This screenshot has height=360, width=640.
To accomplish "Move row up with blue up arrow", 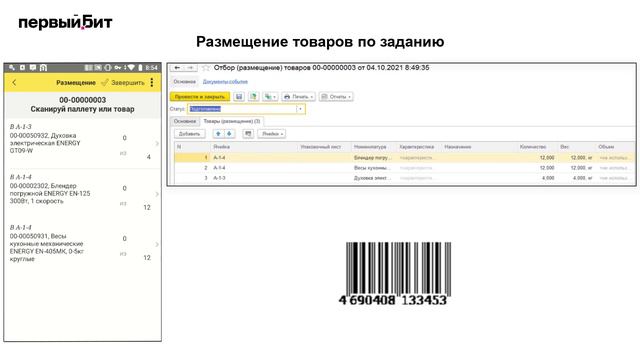I will 218,134.
